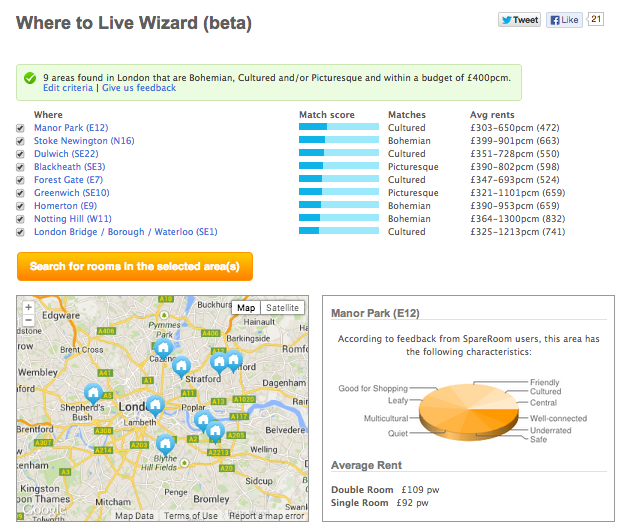Image resolution: width=631 pixels, height=532 pixels.
Task: Click the map marker beside the London label
Action: [x=155, y=406]
